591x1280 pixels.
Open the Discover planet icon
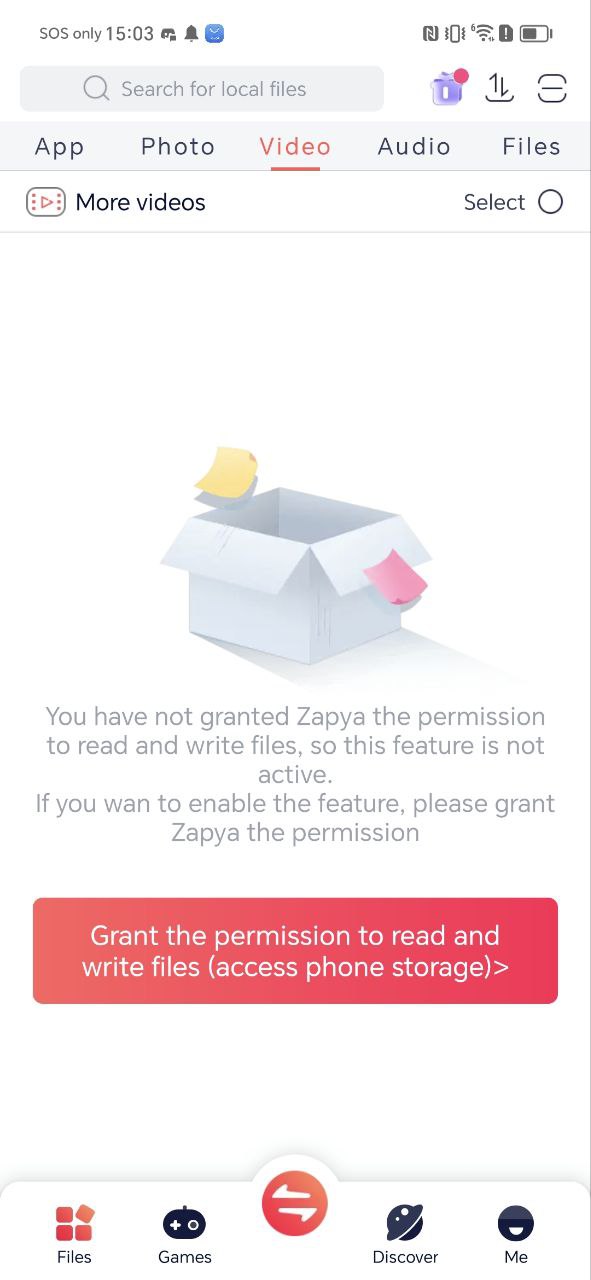click(x=405, y=1222)
